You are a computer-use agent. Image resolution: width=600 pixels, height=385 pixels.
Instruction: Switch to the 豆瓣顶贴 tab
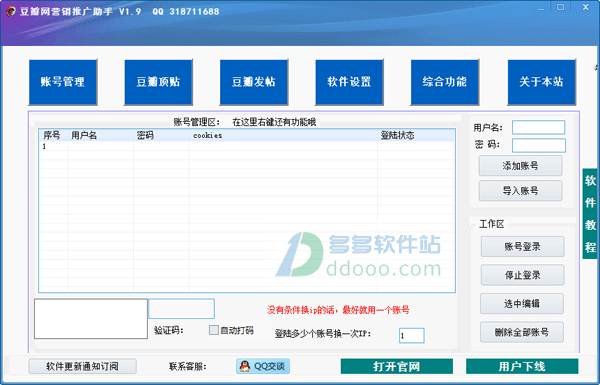158,82
